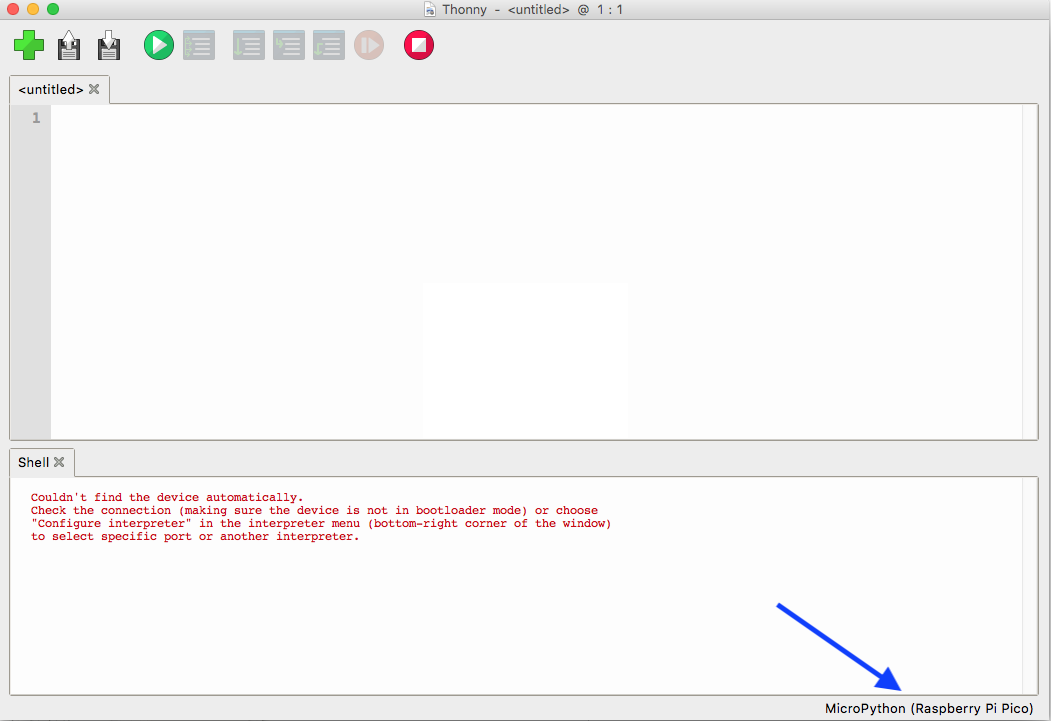Close the Shell panel tab
The height and width of the screenshot is (721, 1051).
pyautogui.click(x=60, y=462)
